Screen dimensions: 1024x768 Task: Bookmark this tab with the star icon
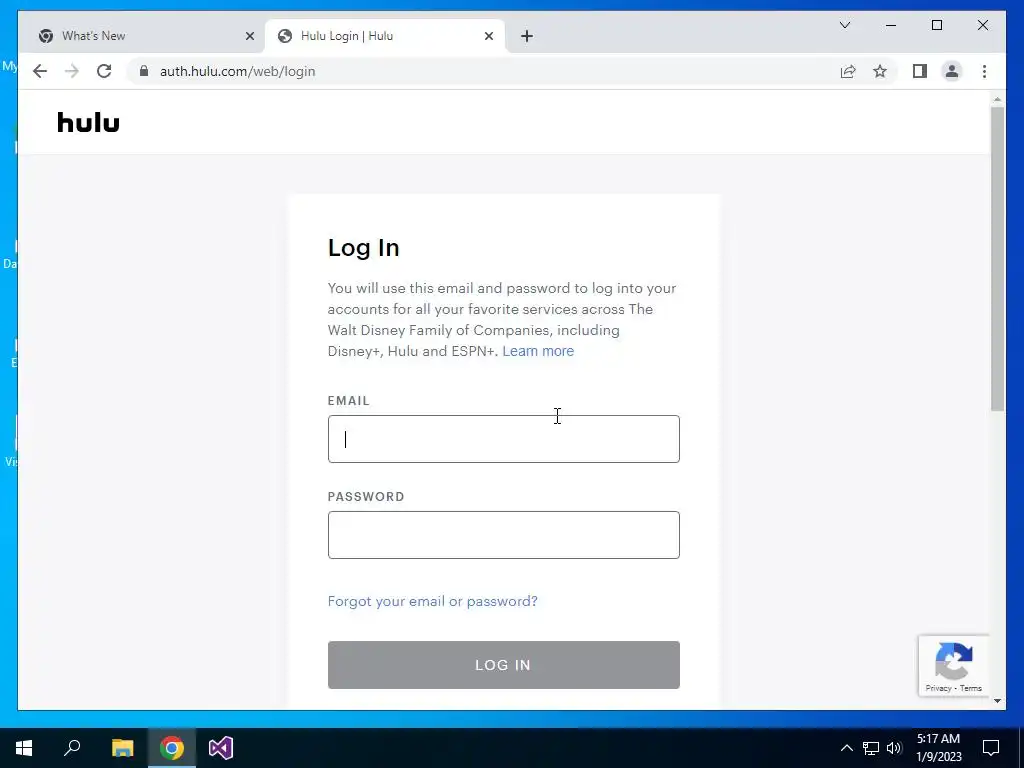880,71
